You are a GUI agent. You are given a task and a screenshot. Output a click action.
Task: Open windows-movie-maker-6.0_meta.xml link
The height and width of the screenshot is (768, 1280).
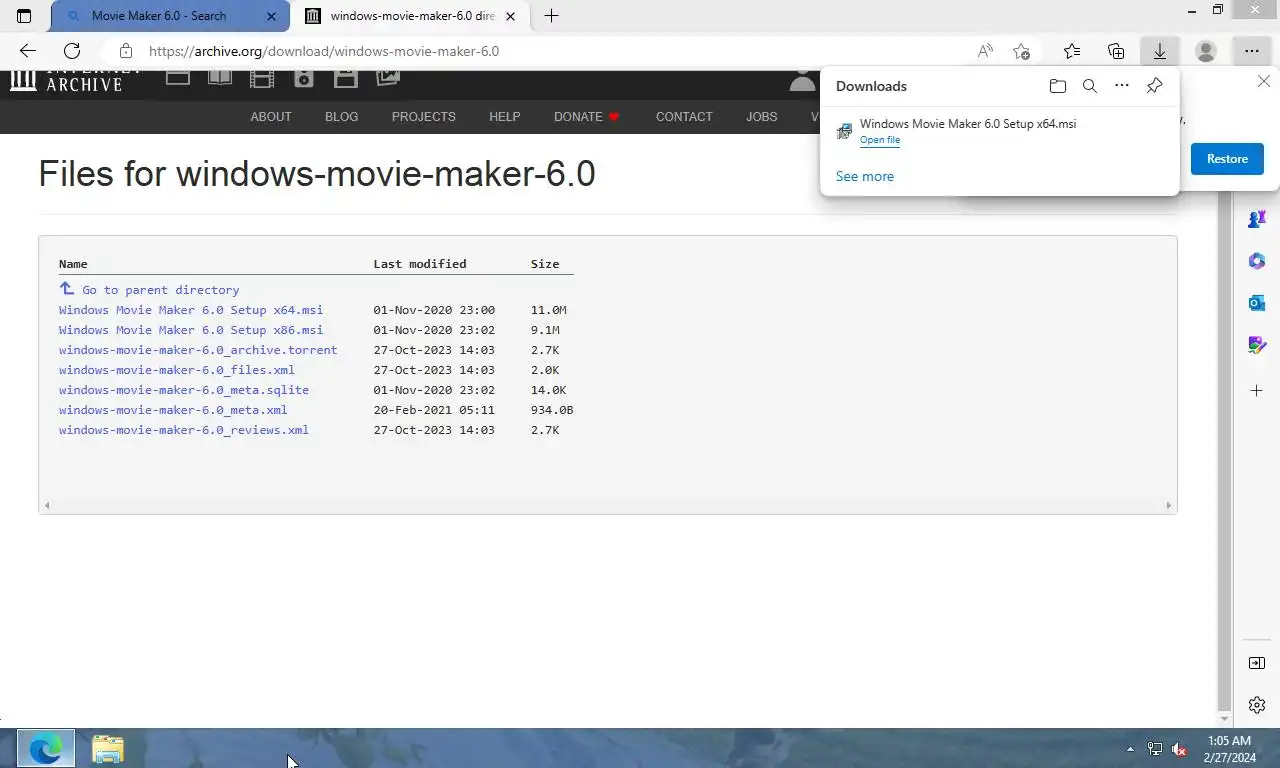tap(173, 410)
